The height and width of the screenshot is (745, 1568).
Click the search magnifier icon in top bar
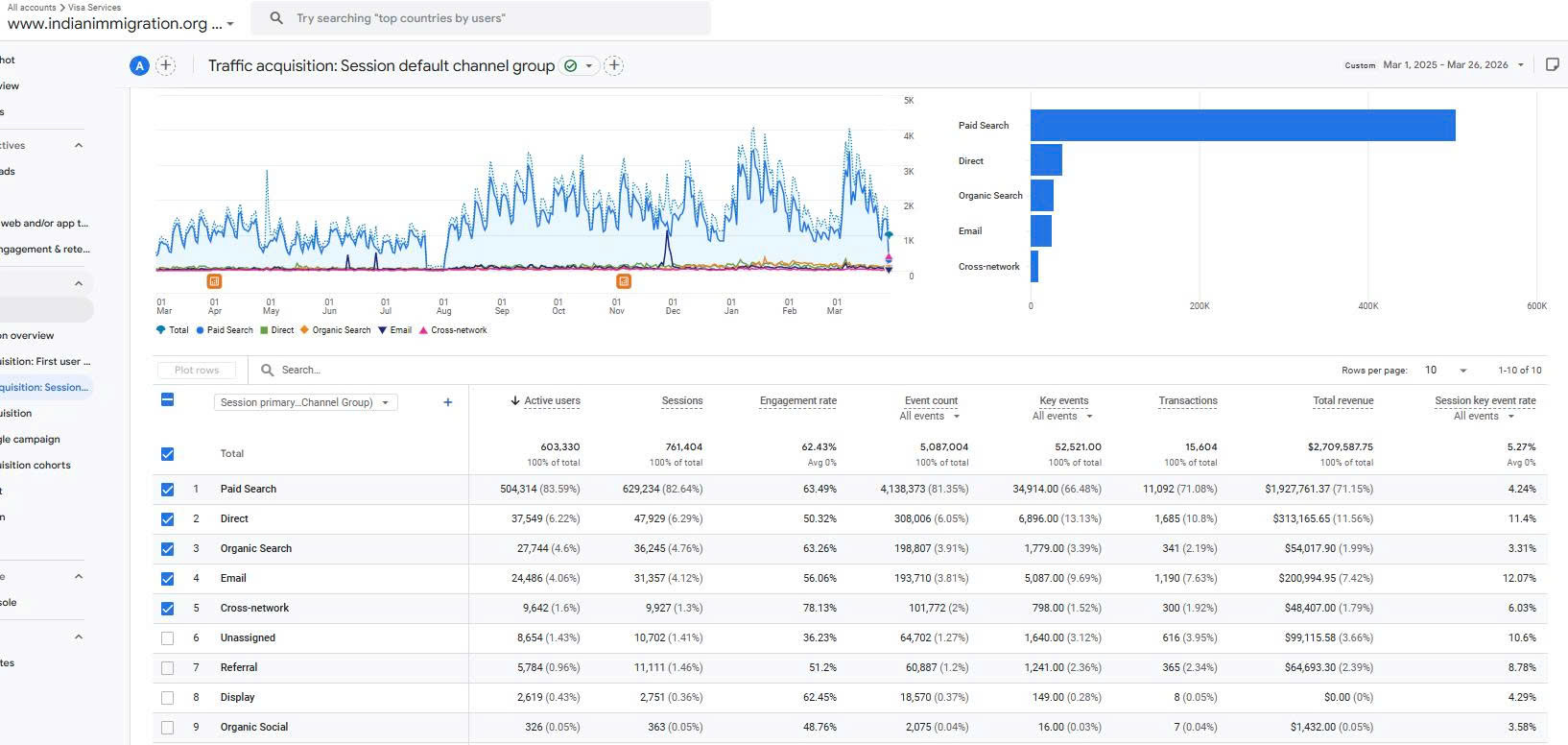276,18
